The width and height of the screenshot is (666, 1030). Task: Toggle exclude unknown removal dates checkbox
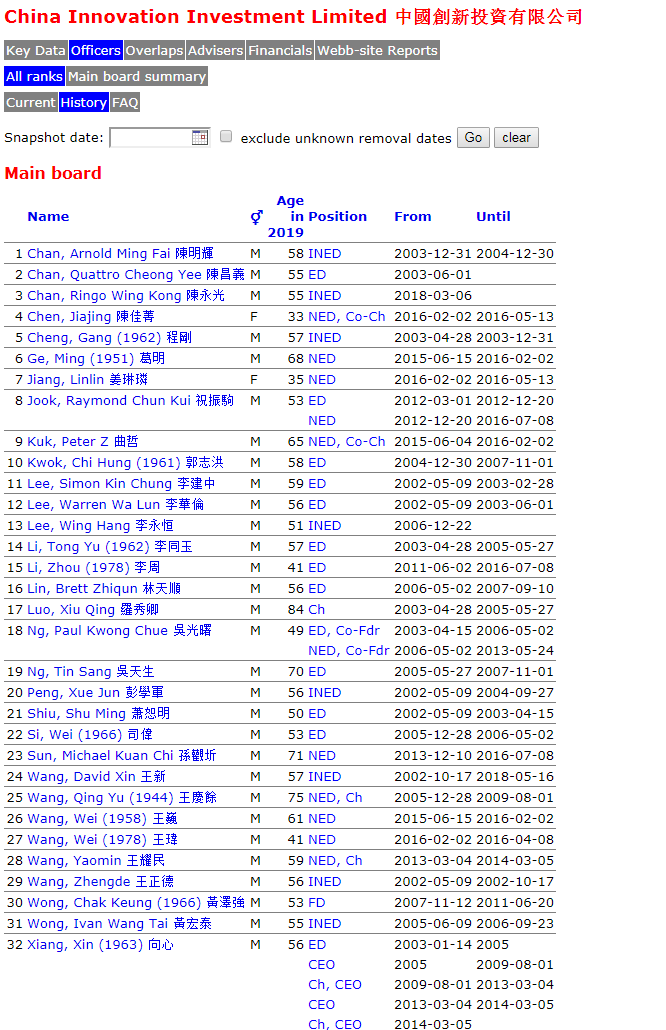coord(226,137)
